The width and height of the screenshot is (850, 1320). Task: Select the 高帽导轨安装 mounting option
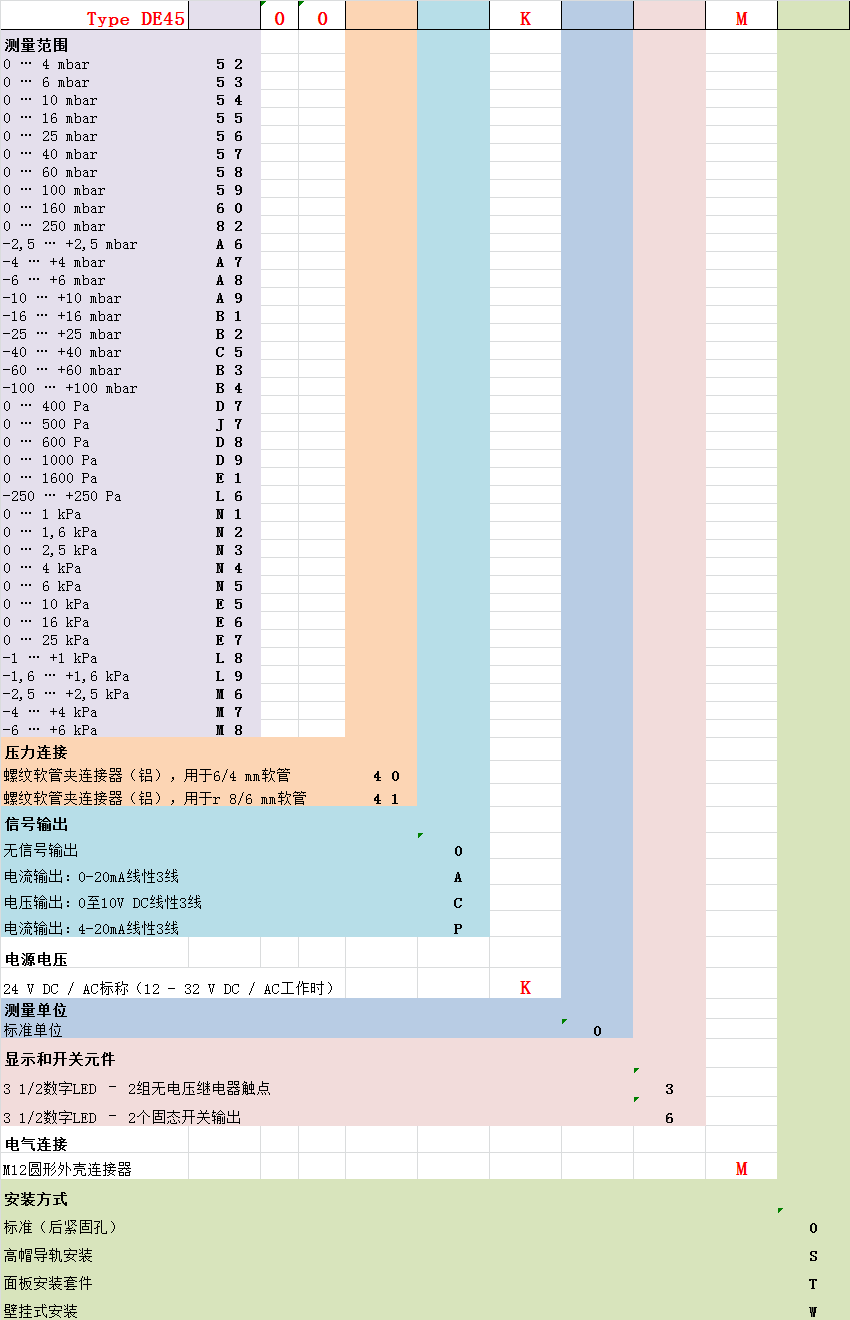48,1255
